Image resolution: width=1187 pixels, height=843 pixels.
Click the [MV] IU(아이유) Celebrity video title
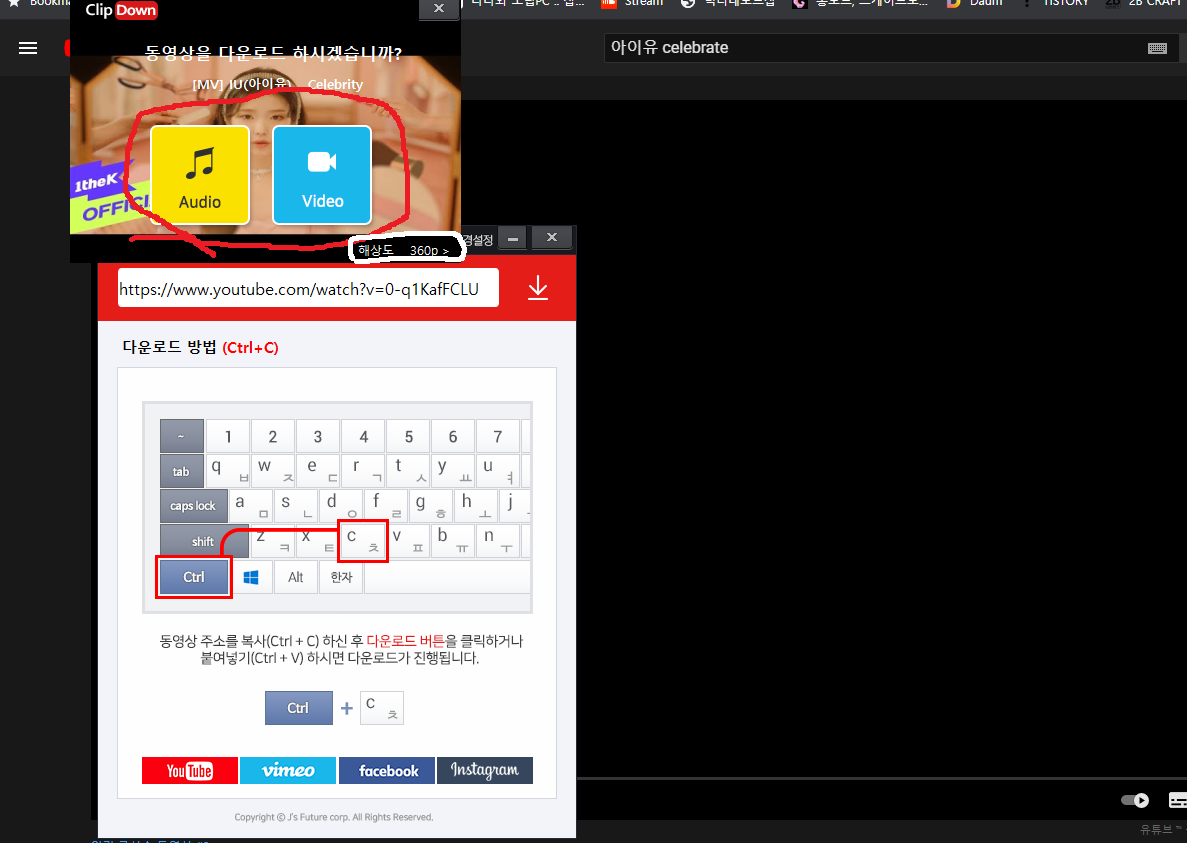click(278, 85)
